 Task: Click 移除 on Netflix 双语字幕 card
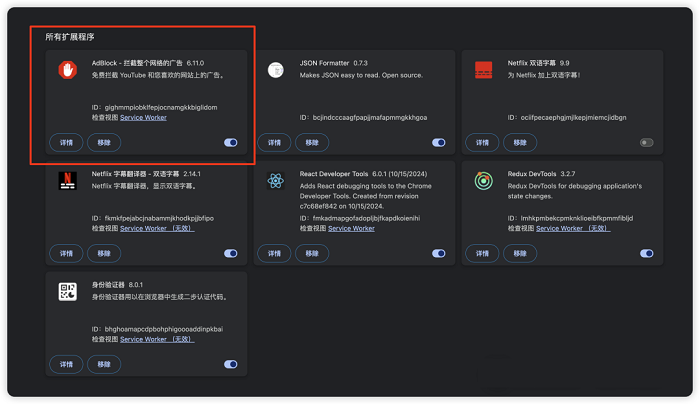click(520, 142)
